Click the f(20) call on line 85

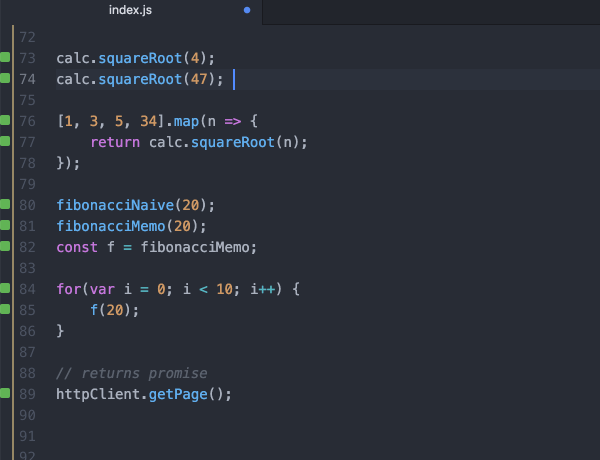114,310
